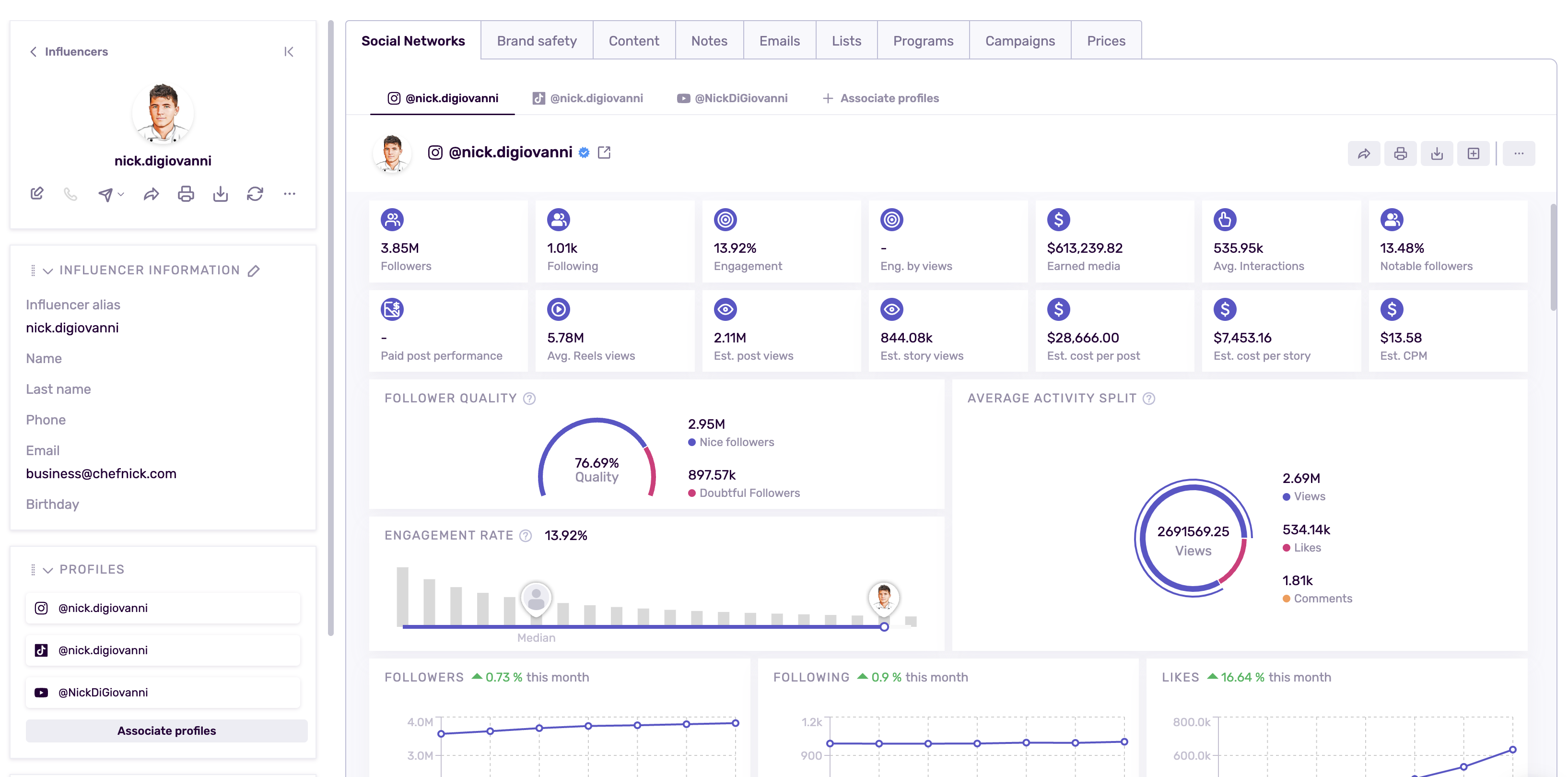Open the more options ellipsis menu
1568x777 pixels.
(x=1519, y=153)
